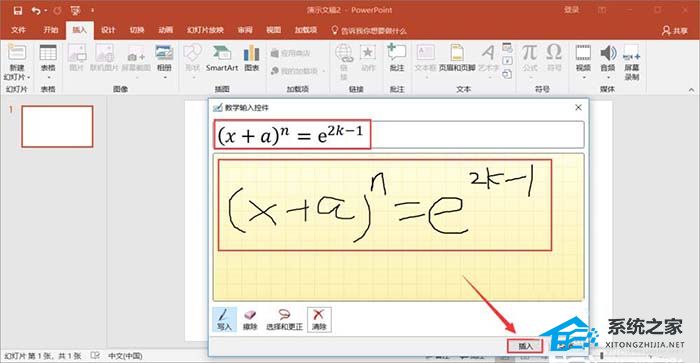
Task: Click the spell check icon in status bar
Action: click(x=95, y=356)
